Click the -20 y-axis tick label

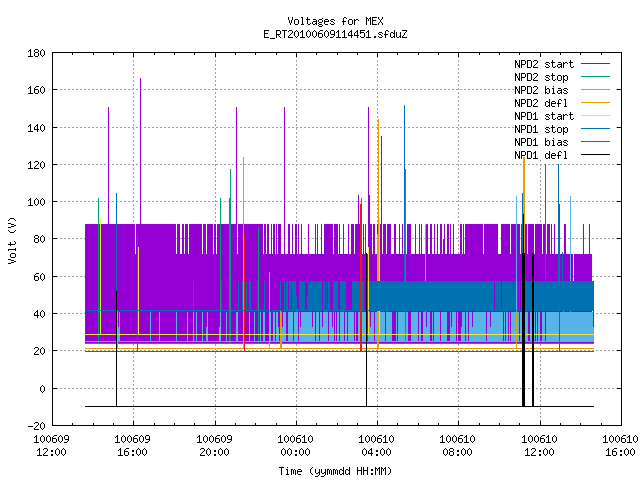pos(36,426)
